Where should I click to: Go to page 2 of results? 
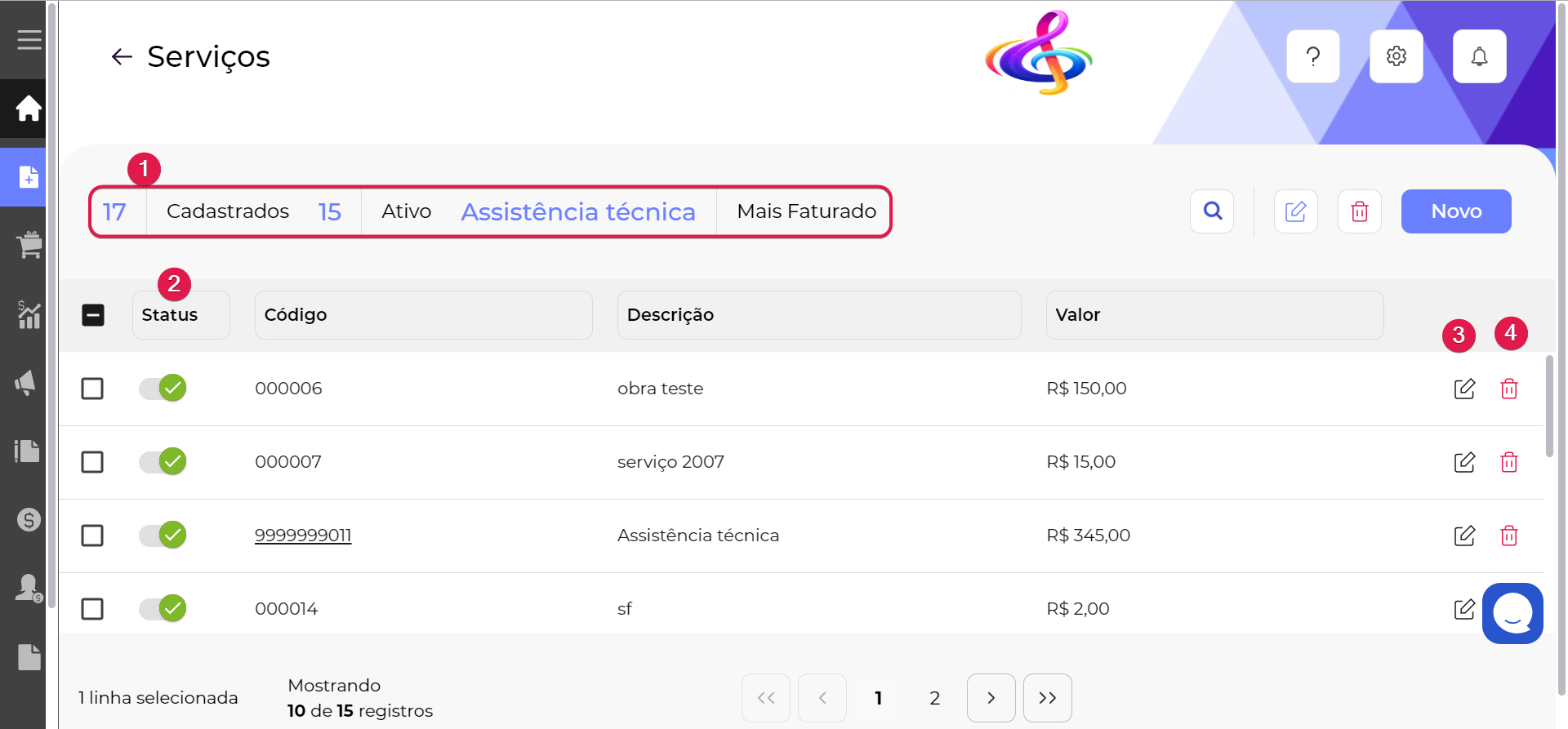pyautogui.click(x=934, y=698)
